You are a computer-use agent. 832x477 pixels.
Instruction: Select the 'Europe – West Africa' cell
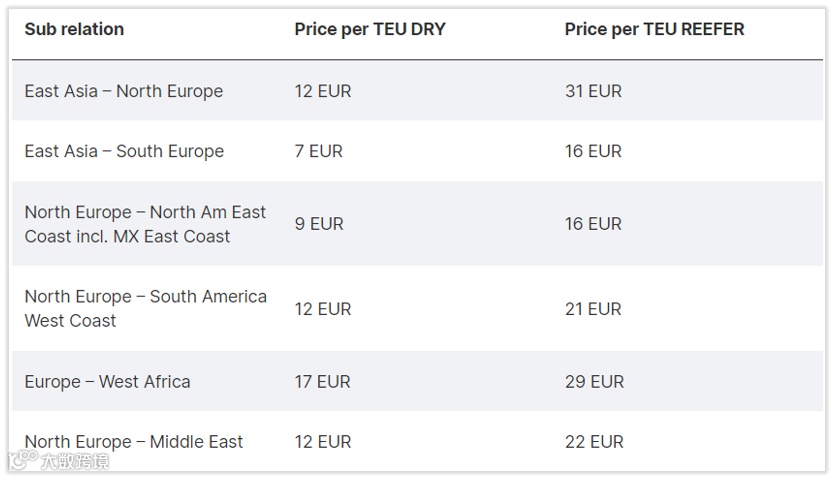pos(107,381)
